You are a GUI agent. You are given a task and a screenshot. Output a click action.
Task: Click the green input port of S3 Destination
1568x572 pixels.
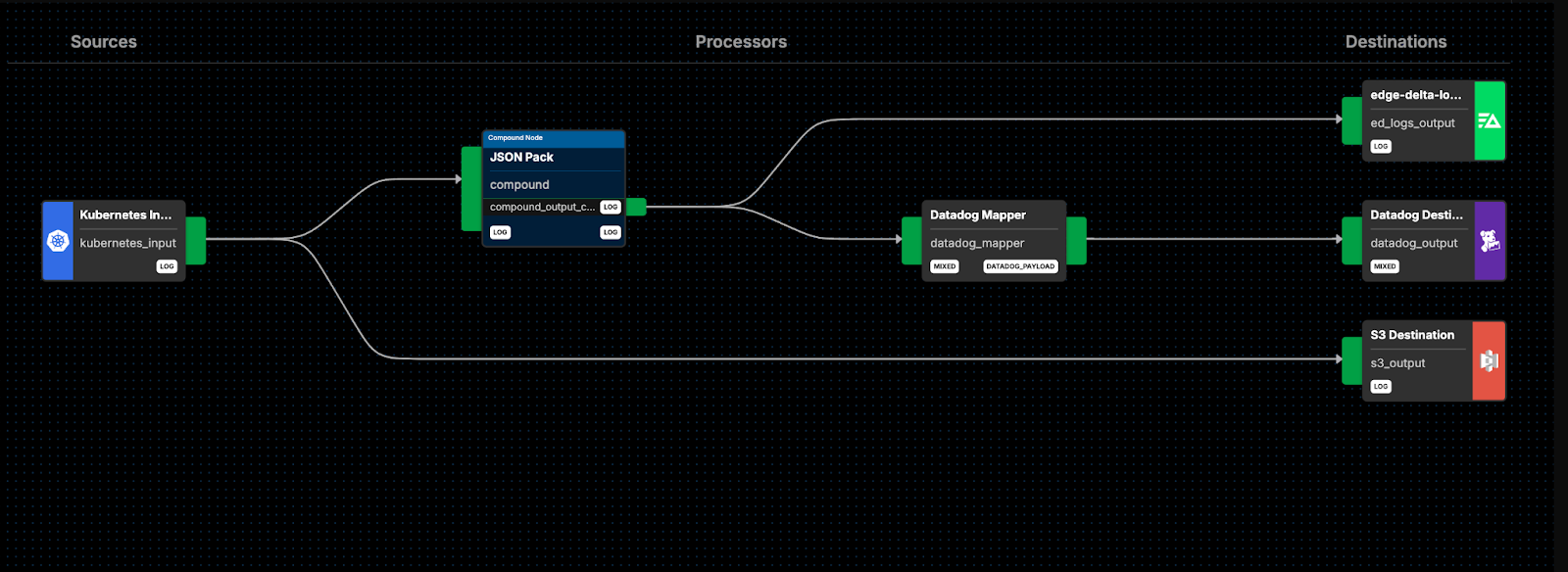tap(1352, 360)
